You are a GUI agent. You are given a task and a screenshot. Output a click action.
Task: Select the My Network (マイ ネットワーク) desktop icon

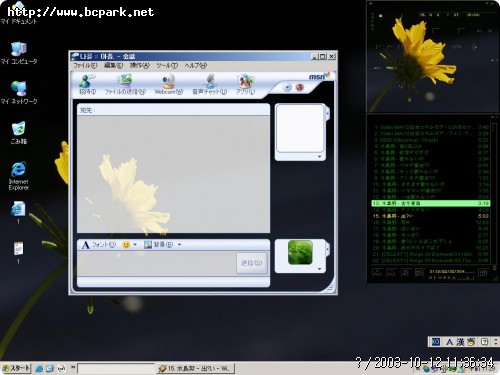pos(19,93)
